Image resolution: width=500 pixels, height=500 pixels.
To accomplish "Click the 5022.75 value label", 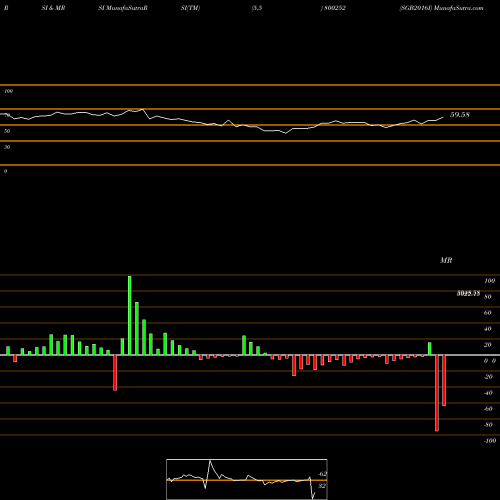I will pos(468,294).
